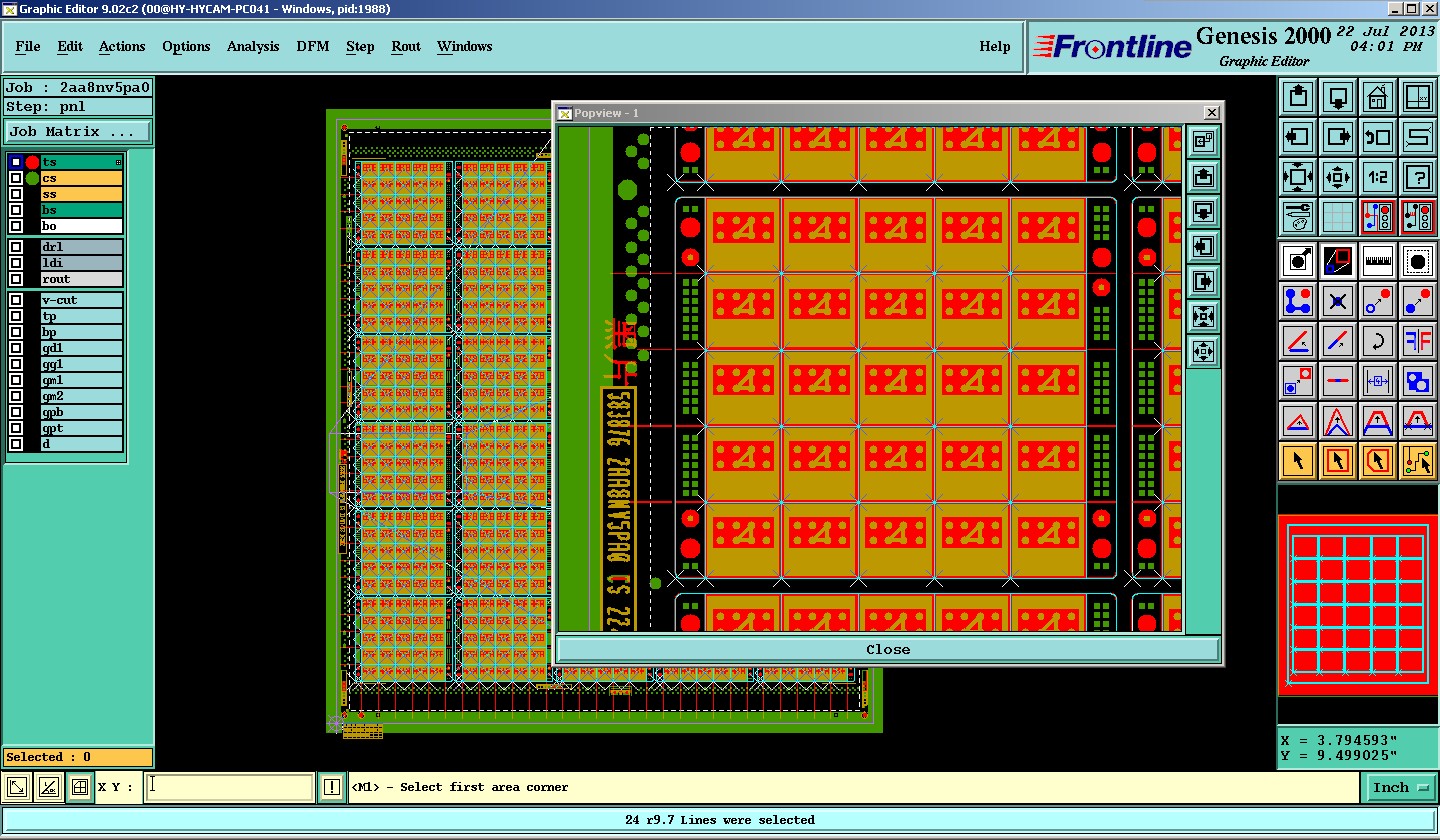Select the arrow with rectangle area selection tool
Screen dimensions: 1440x840
pos(1338,461)
